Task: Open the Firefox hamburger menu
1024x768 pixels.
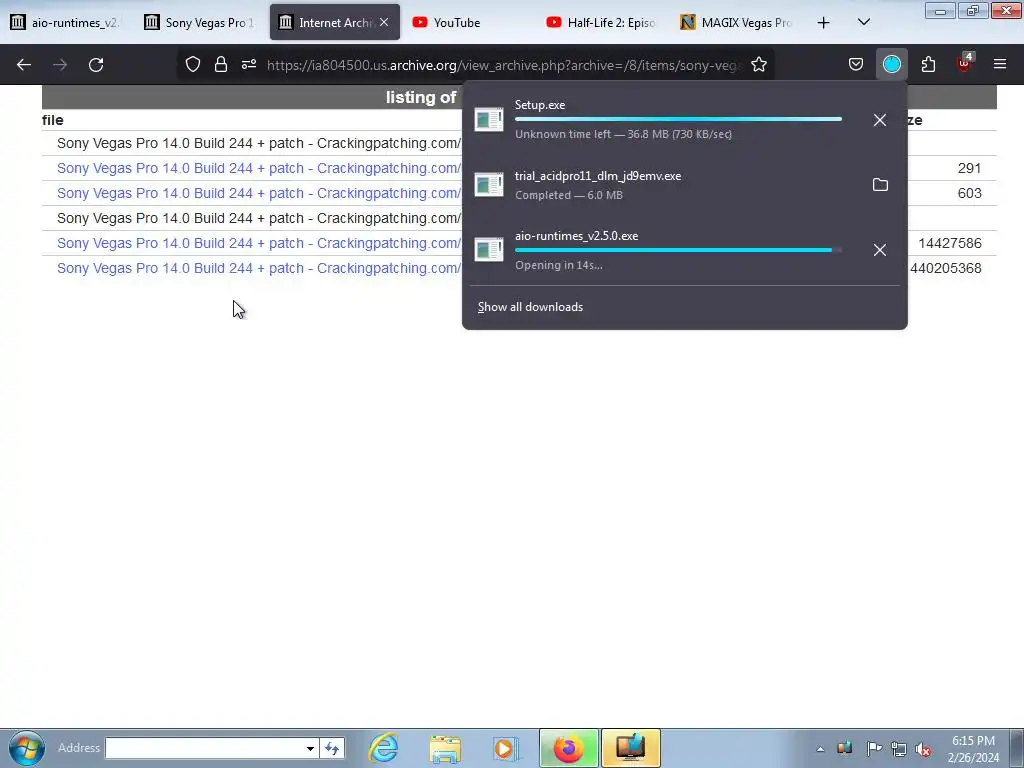Action: (1000, 65)
